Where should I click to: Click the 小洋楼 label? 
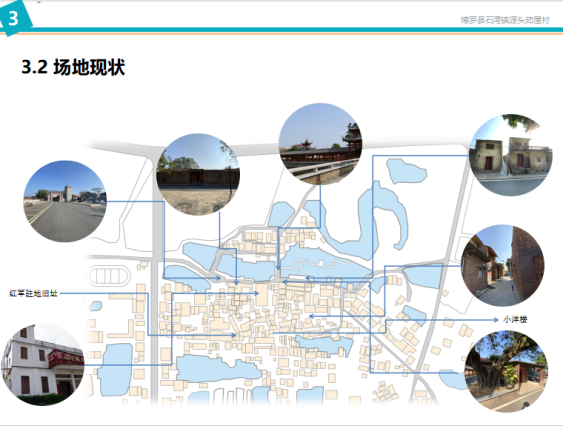[515, 319]
